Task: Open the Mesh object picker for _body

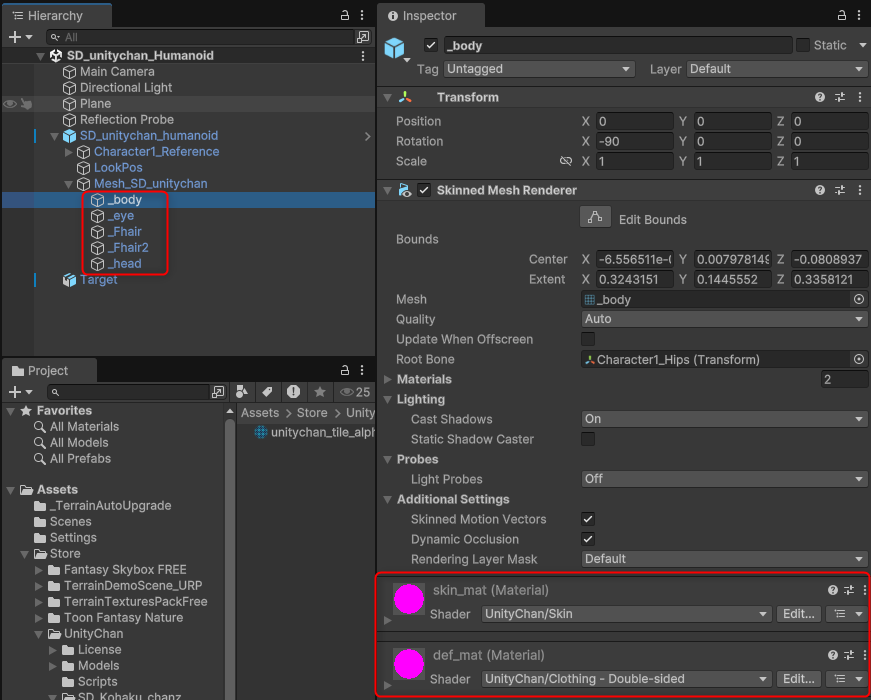Action: (x=858, y=299)
